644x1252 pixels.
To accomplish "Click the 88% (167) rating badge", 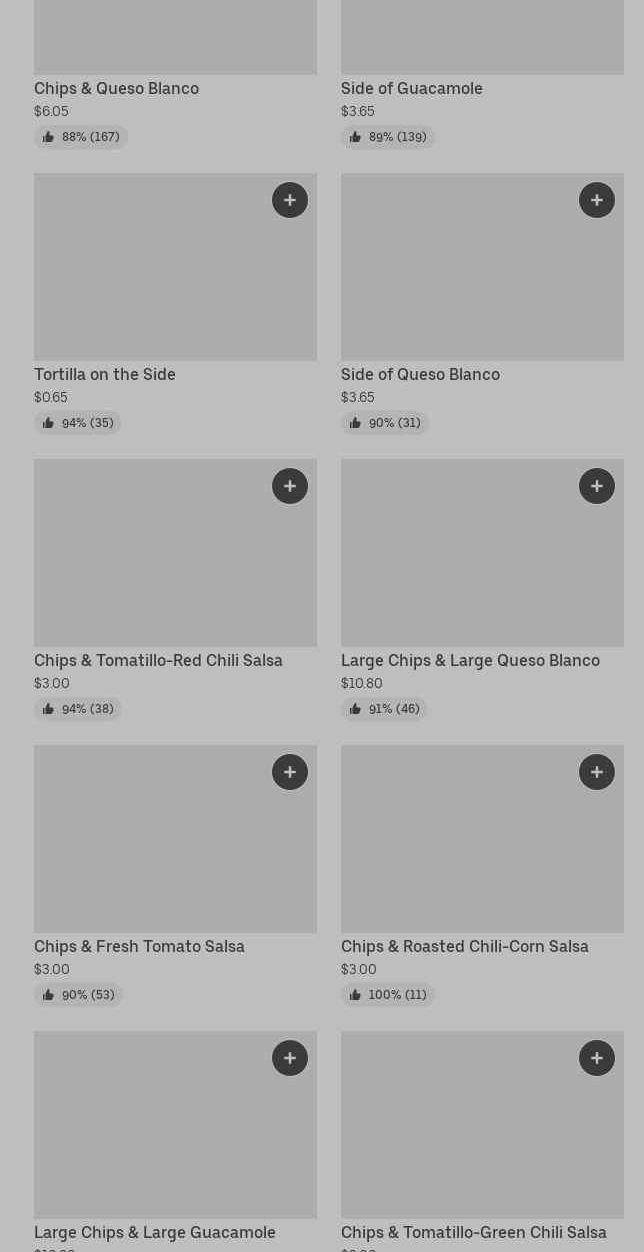I will point(81,137).
